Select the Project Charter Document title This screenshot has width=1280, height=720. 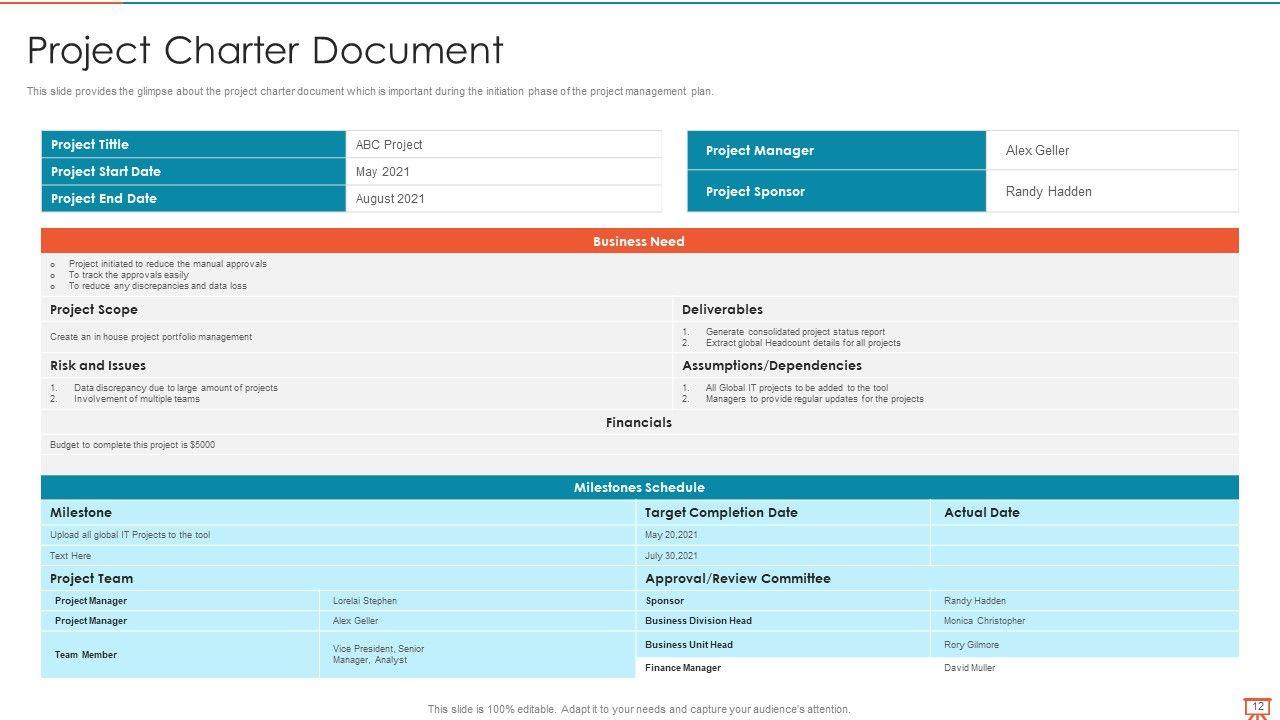pos(265,50)
